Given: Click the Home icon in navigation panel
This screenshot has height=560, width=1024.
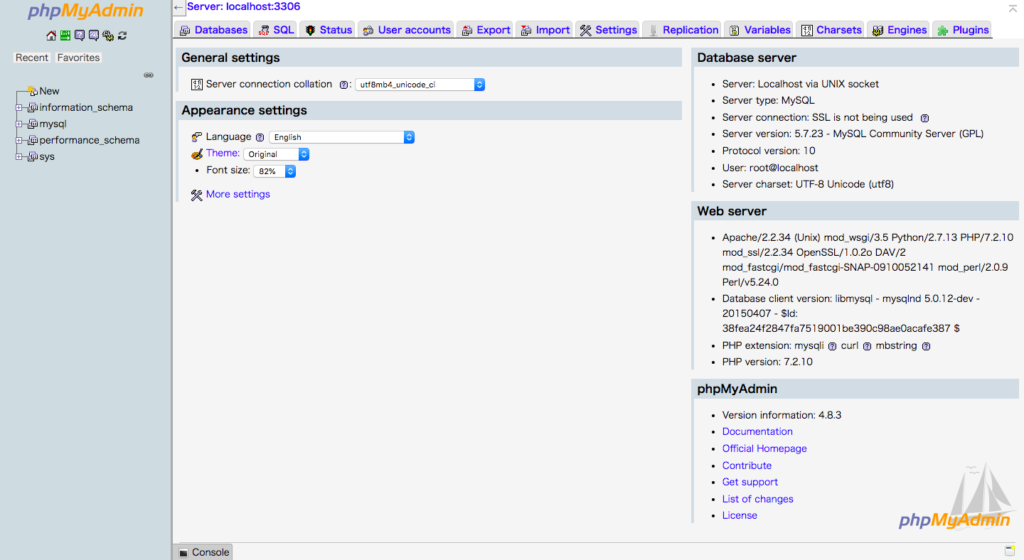Looking at the screenshot, I should click(51, 35).
